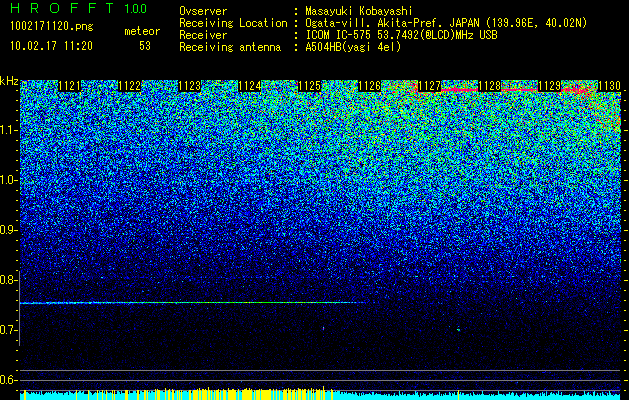Click the 1128 time marker

click(490, 86)
